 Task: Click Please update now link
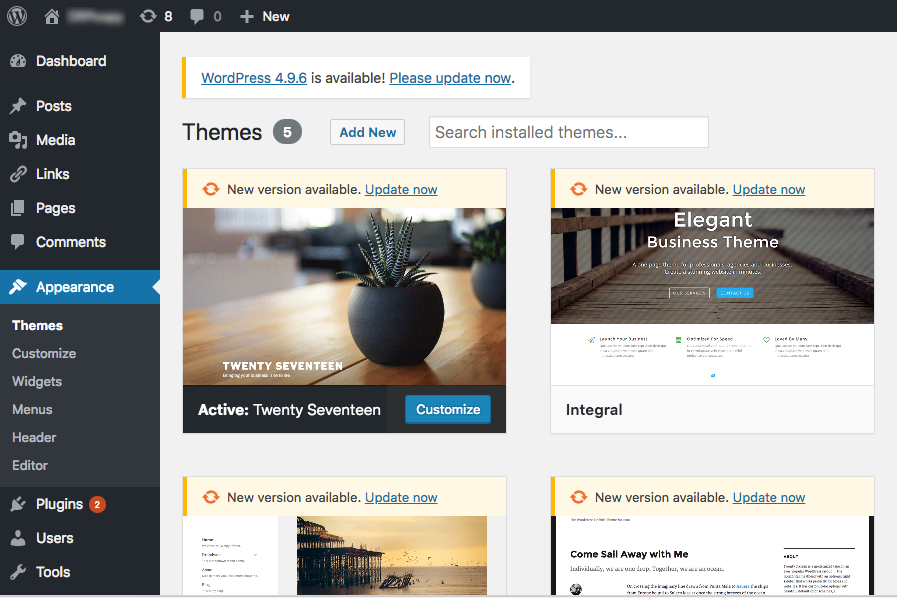[x=450, y=78]
